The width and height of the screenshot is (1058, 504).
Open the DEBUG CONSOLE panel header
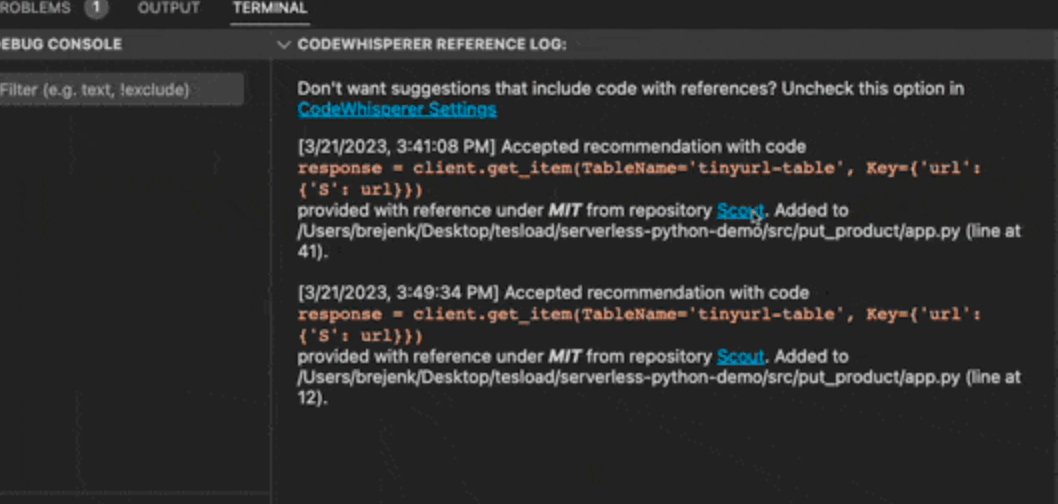(x=61, y=45)
